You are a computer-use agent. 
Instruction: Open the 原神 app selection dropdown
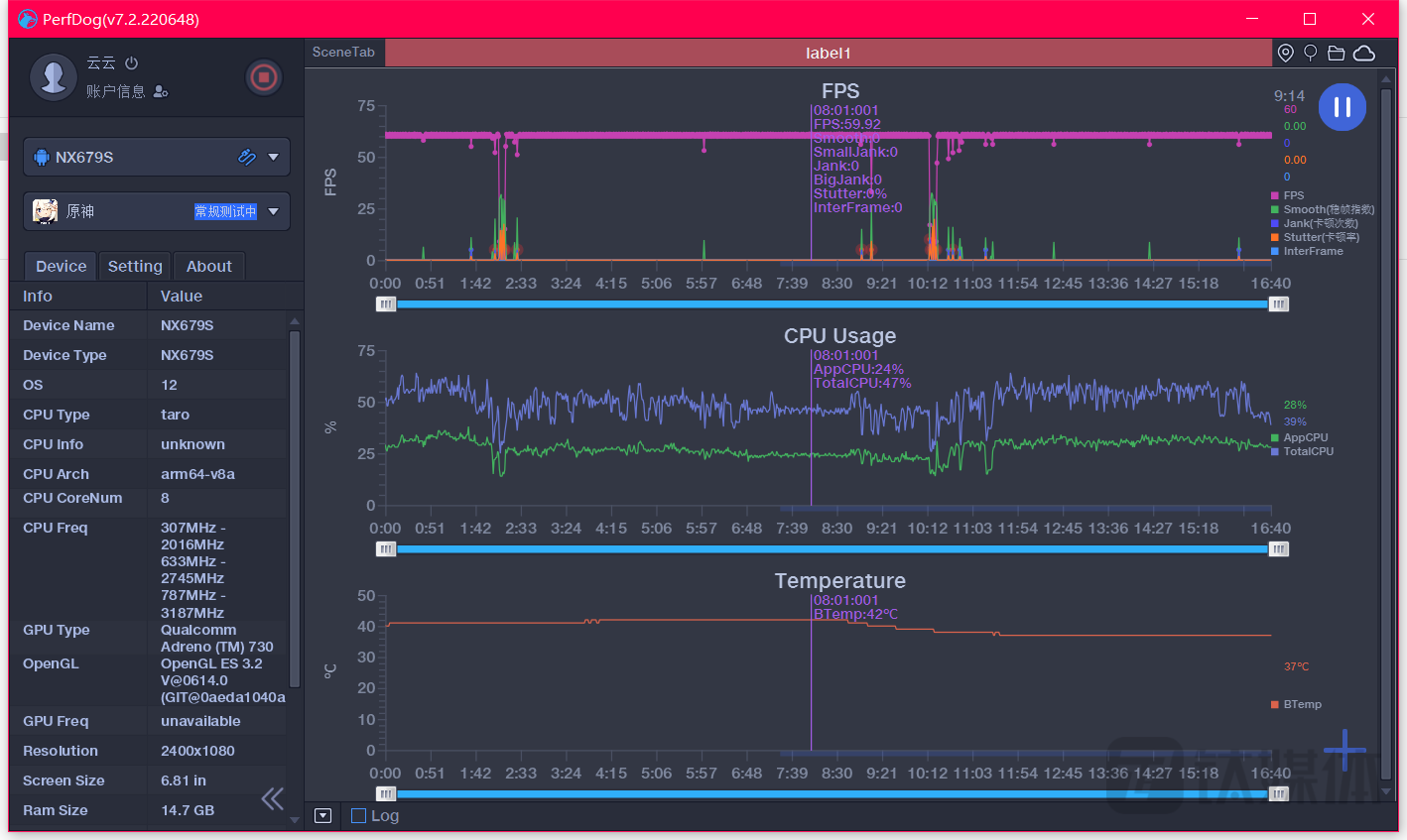pos(273,211)
